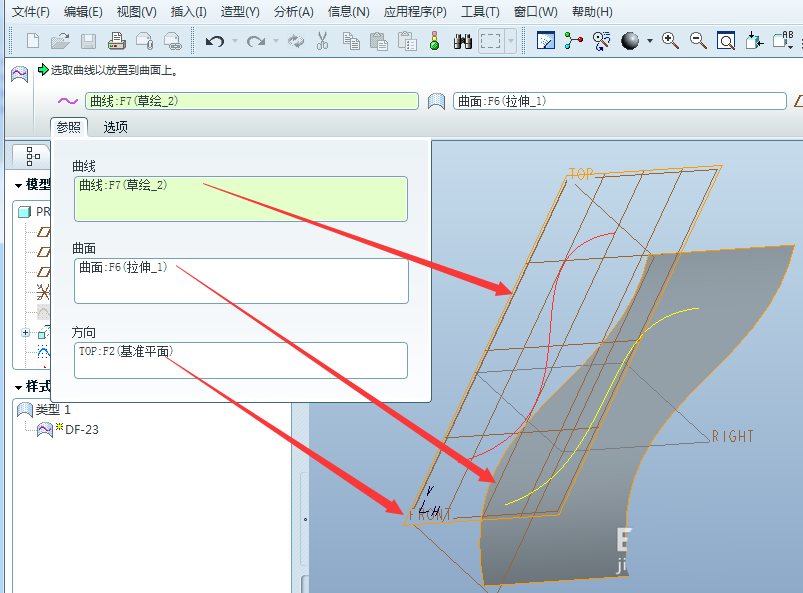The width and height of the screenshot is (803, 593).
Task: Open the 帮助(H) menu
Action: tap(592, 12)
